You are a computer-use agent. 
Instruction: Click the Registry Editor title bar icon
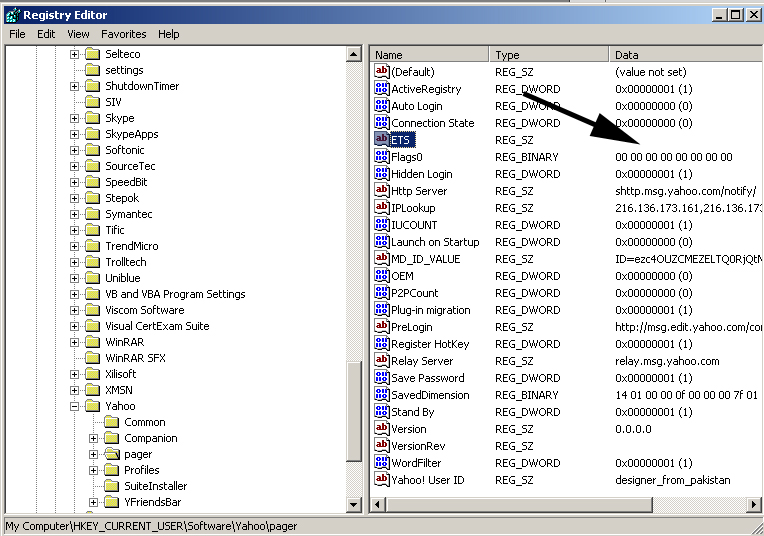[x=11, y=14]
